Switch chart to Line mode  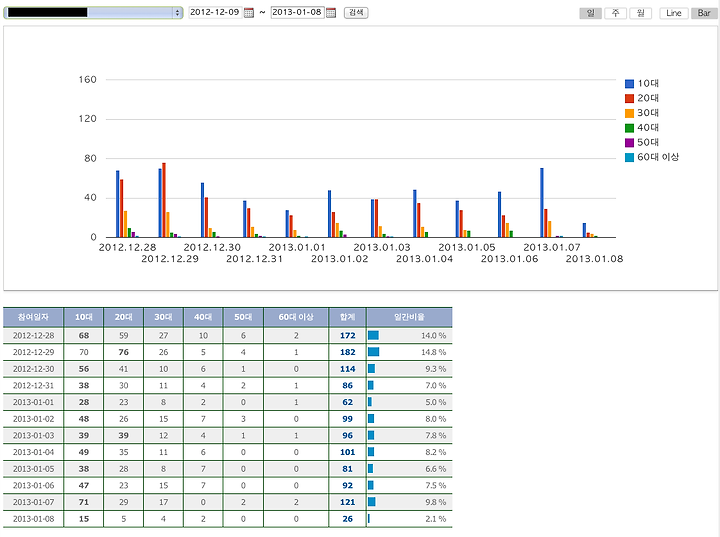(674, 13)
